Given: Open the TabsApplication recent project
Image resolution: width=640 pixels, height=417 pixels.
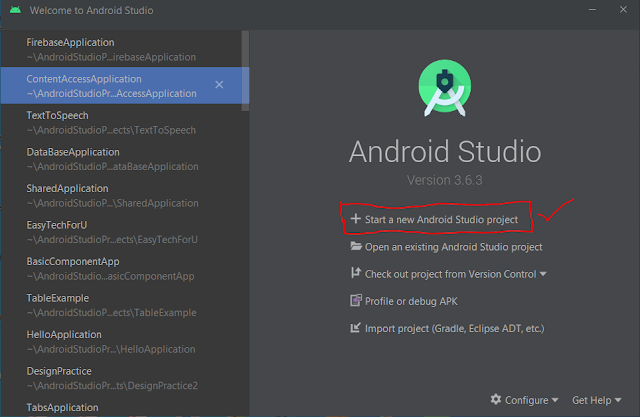Looking at the screenshot, I should 121,407.
